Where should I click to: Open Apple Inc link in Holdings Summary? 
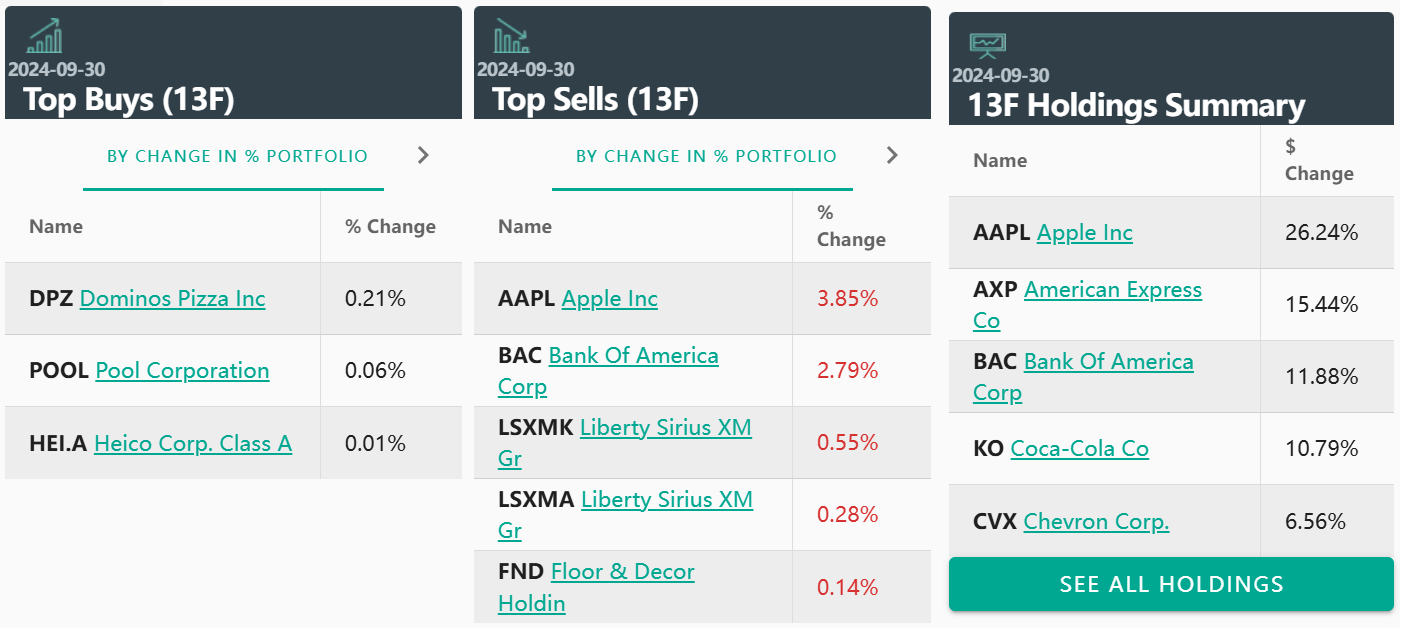tap(1085, 233)
